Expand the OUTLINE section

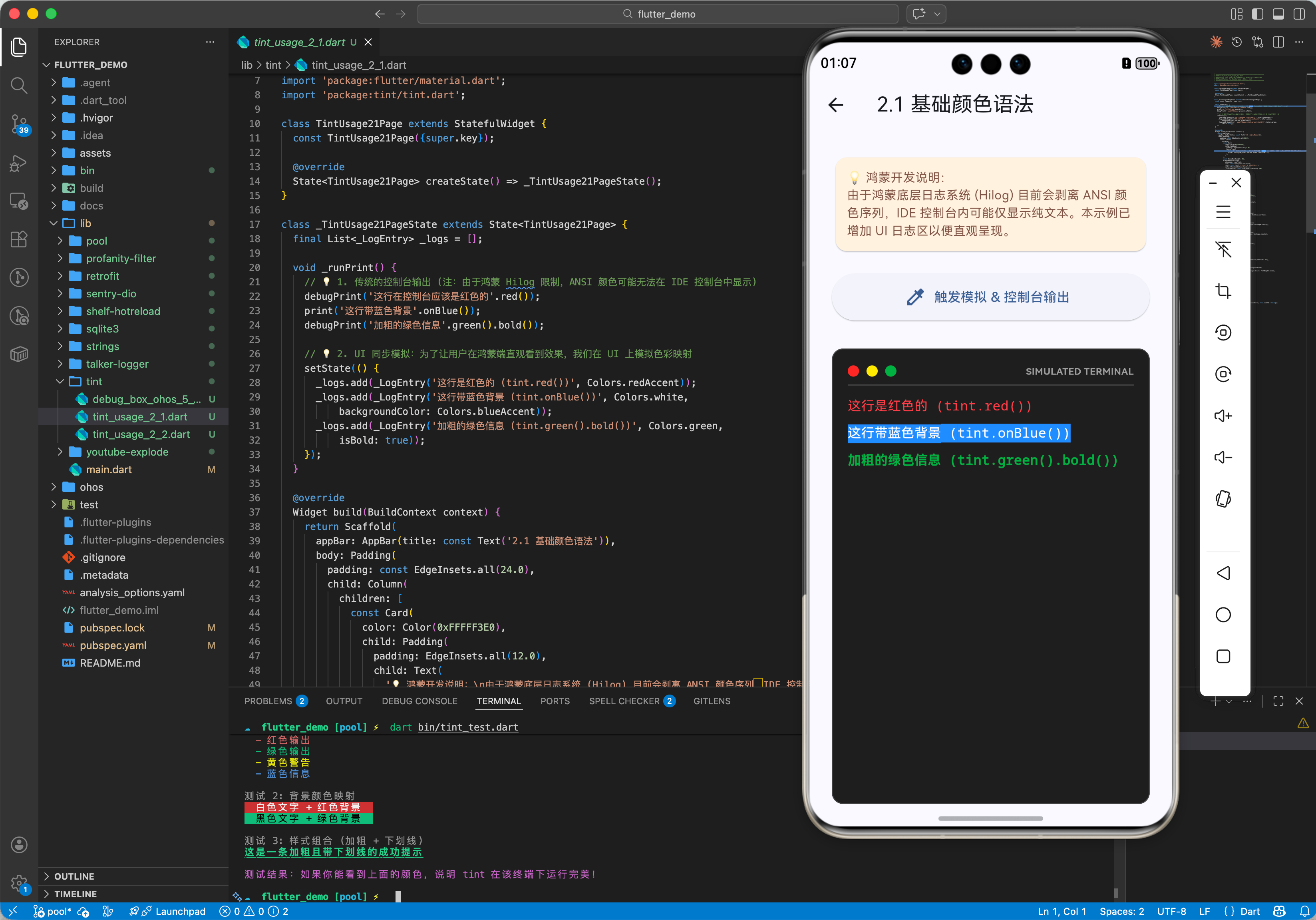pyautogui.click(x=74, y=876)
